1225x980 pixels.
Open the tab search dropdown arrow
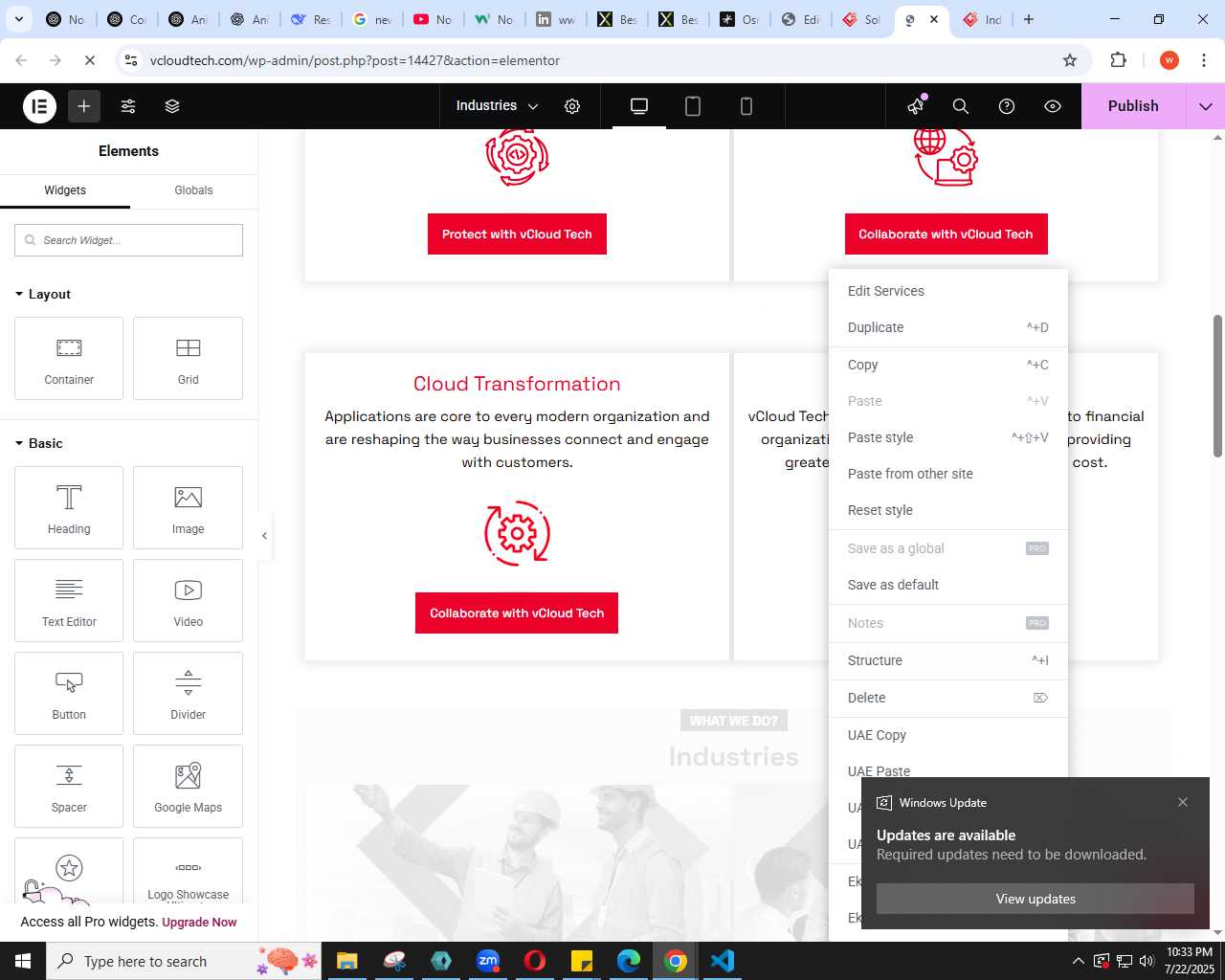tap(19, 19)
